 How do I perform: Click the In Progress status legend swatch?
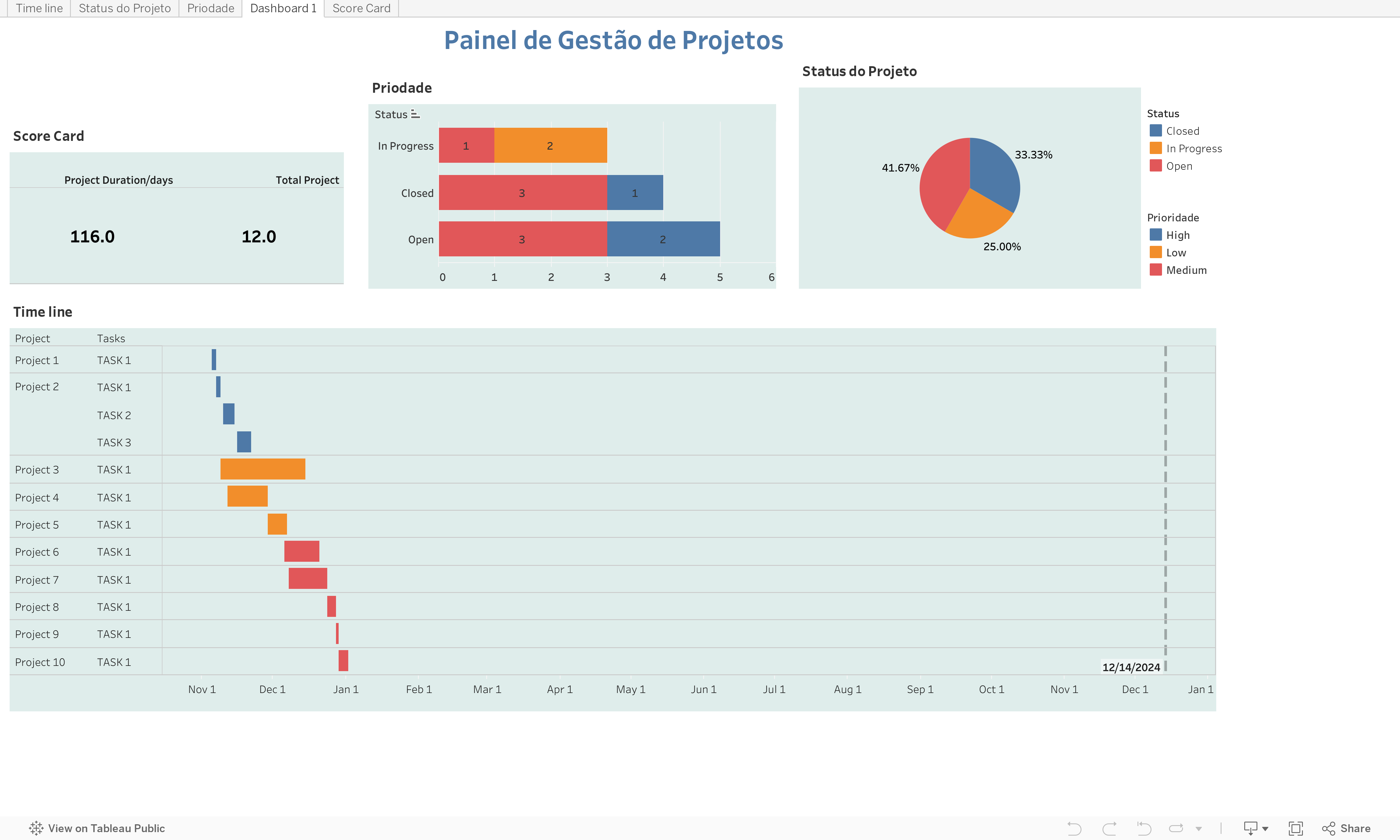(x=1156, y=148)
